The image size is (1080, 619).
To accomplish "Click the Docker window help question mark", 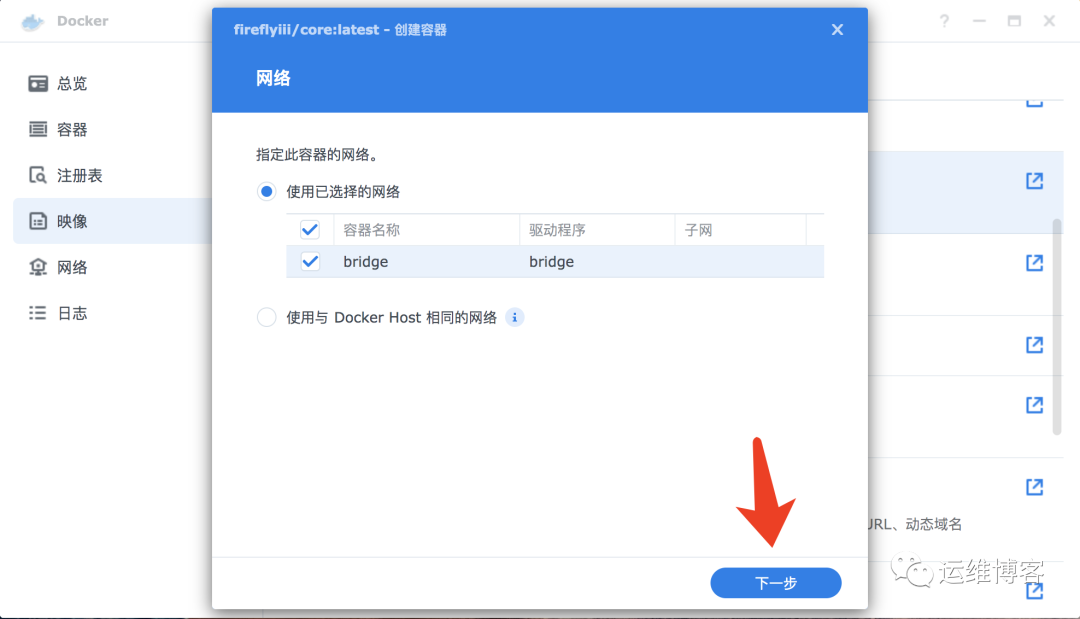I will [944, 21].
